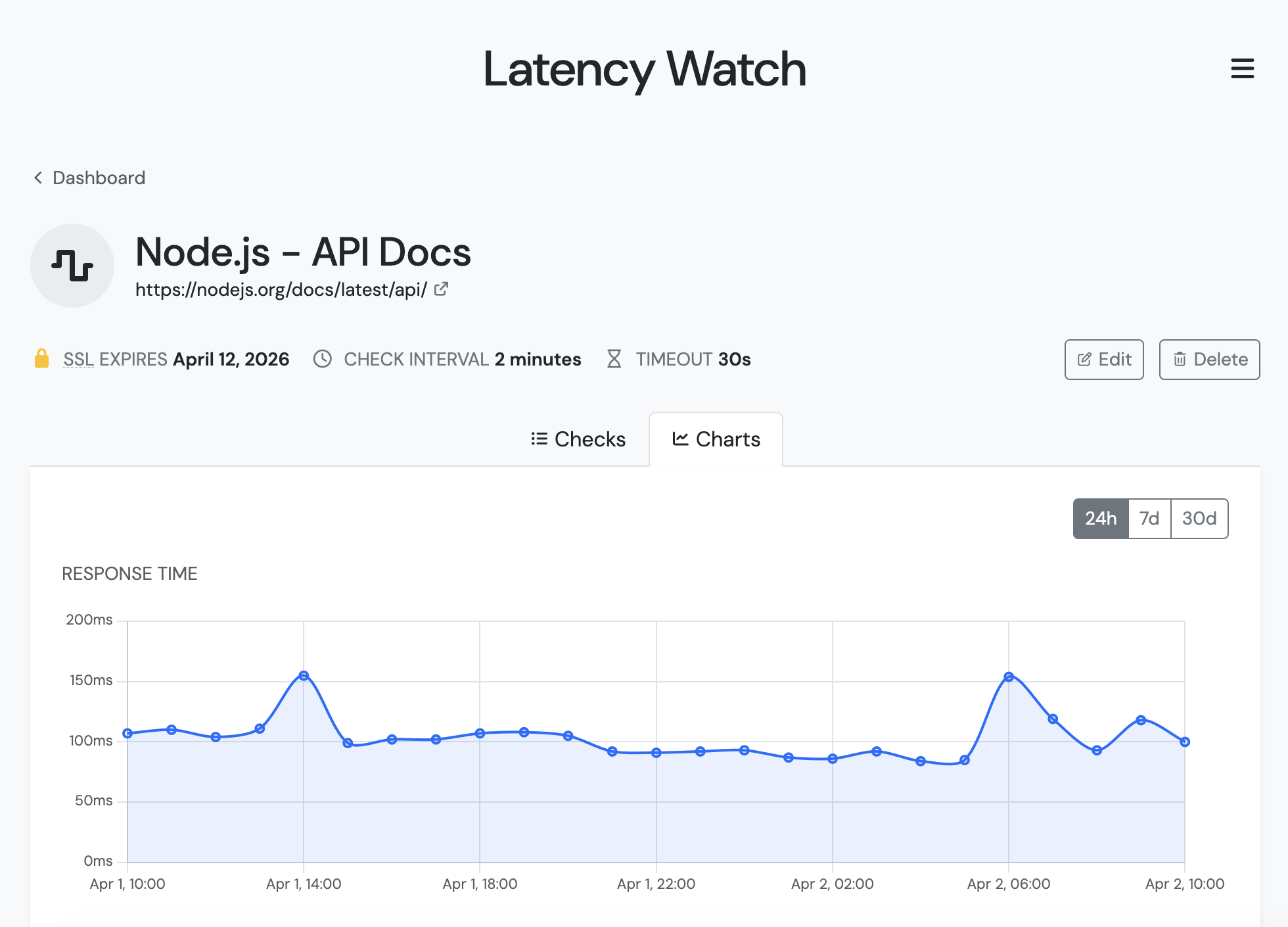Screen dimensions: 1288x927
Task: Open the Checks tab
Action: tap(578, 439)
